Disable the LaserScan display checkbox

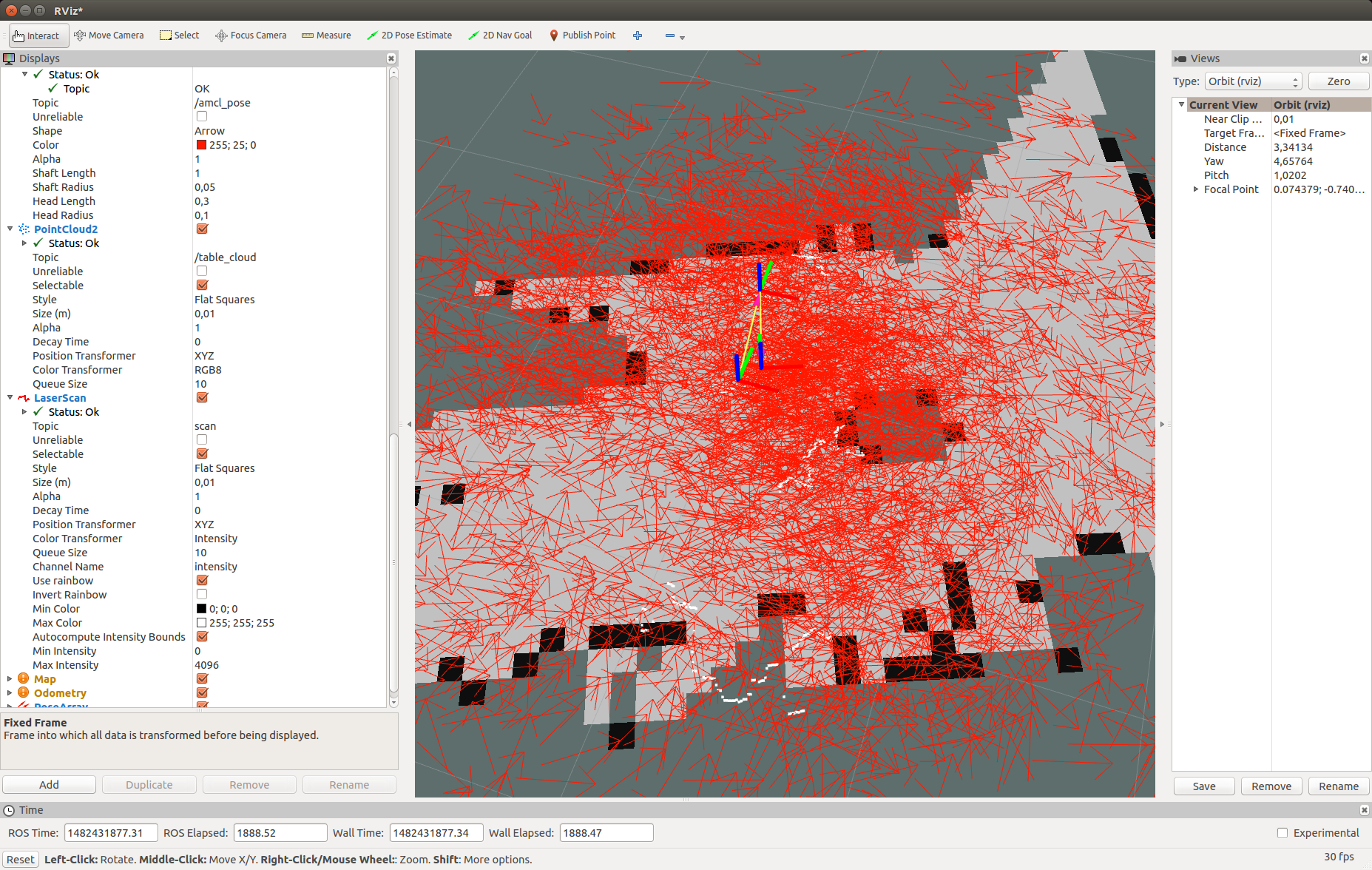(202, 398)
